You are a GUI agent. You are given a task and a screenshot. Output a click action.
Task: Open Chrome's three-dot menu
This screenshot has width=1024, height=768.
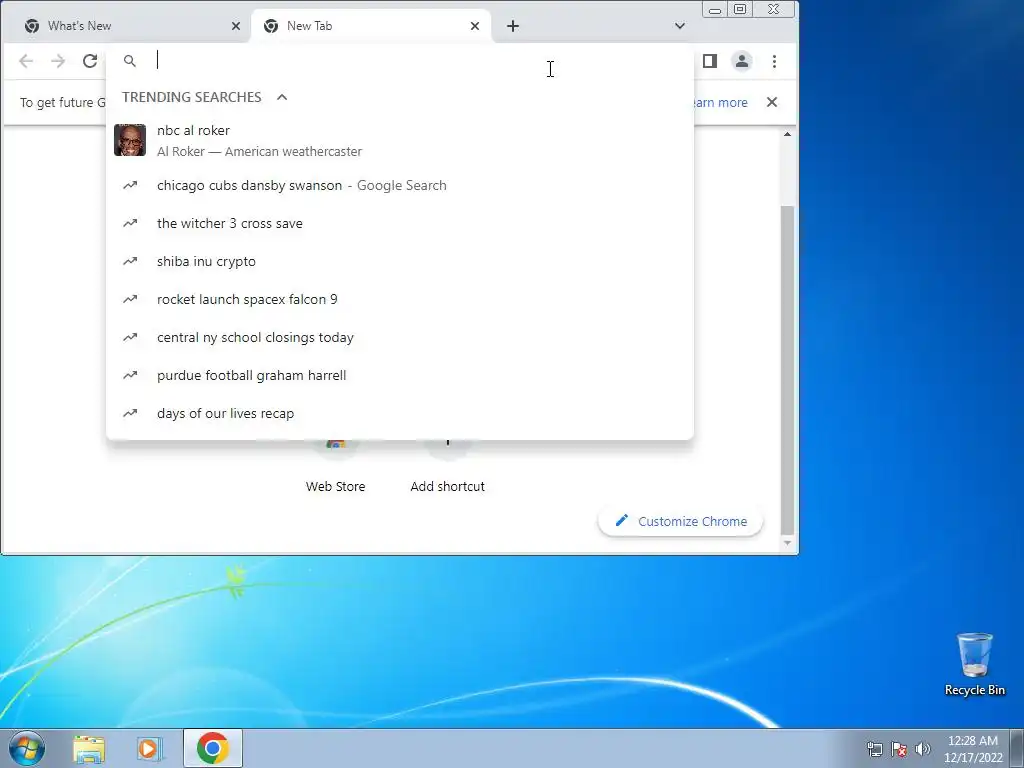click(x=775, y=61)
